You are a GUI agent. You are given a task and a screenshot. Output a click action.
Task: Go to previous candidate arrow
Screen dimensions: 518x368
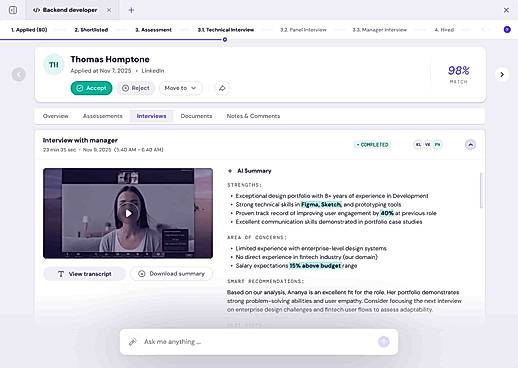pos(19,74)
